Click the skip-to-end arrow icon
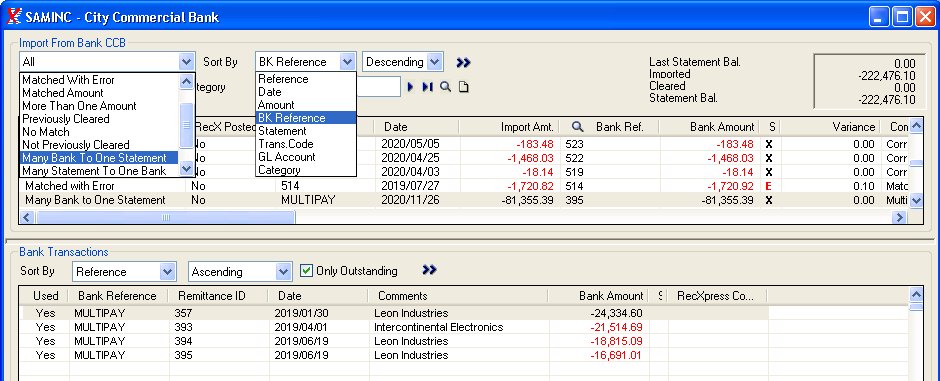The image size is (940, 381). point(427,87)
